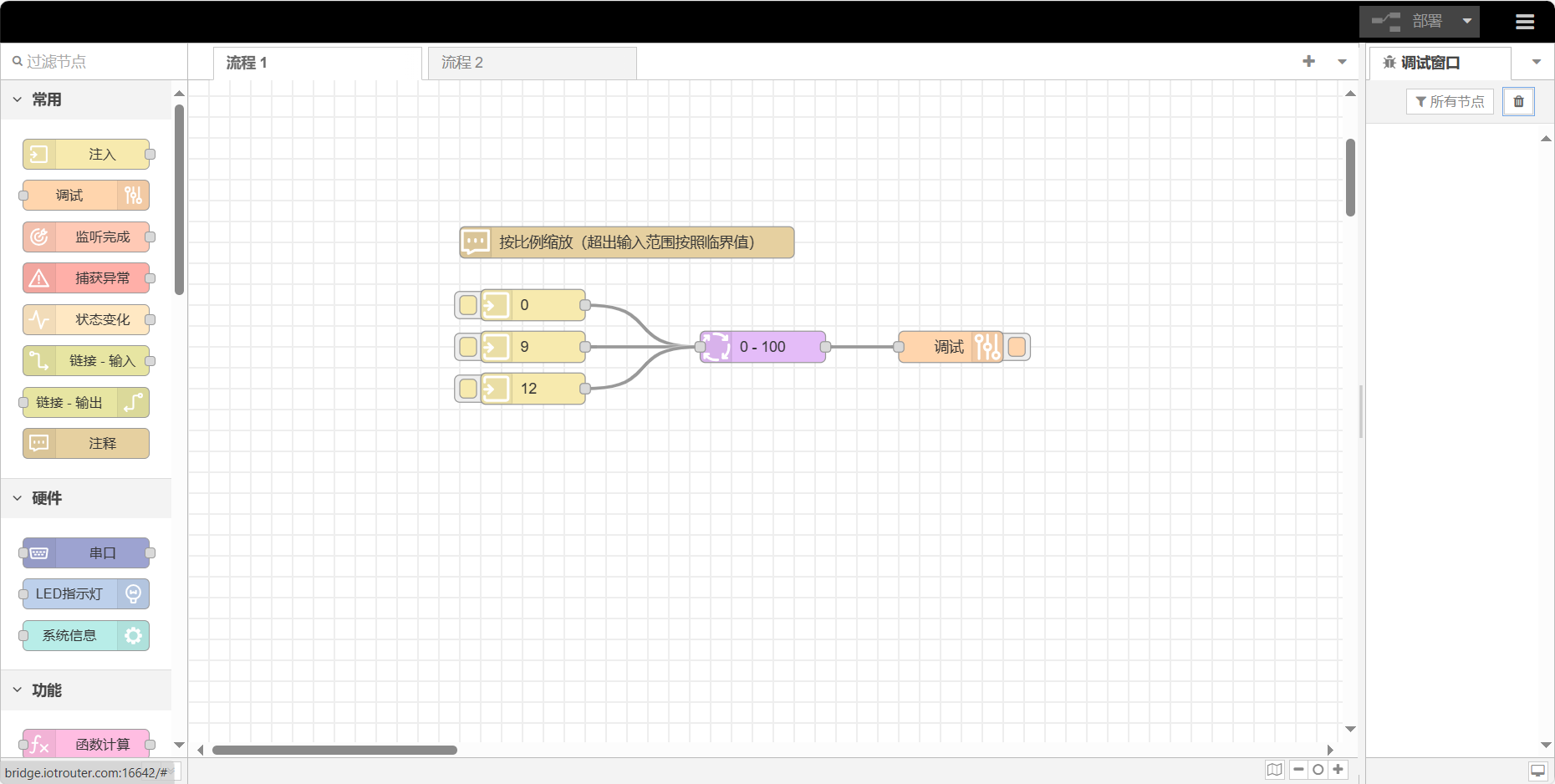Click the zoom out minus icon
Viewport: 1555px width, 784px height.
1298,770
